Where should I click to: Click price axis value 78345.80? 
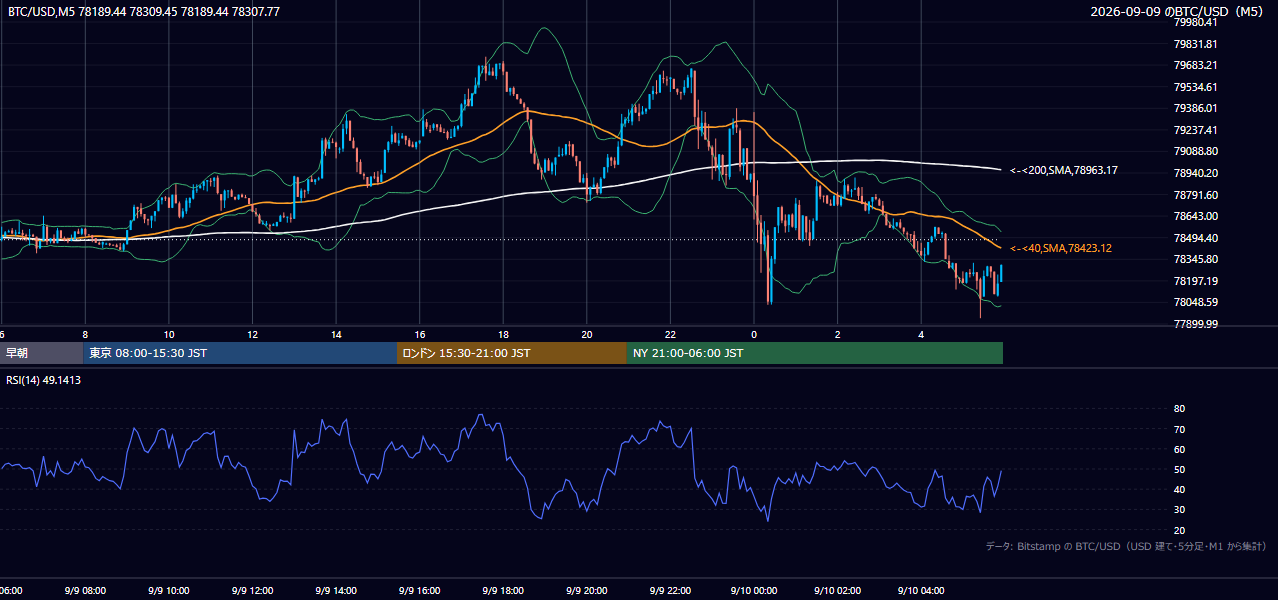tap(1195, 259)
